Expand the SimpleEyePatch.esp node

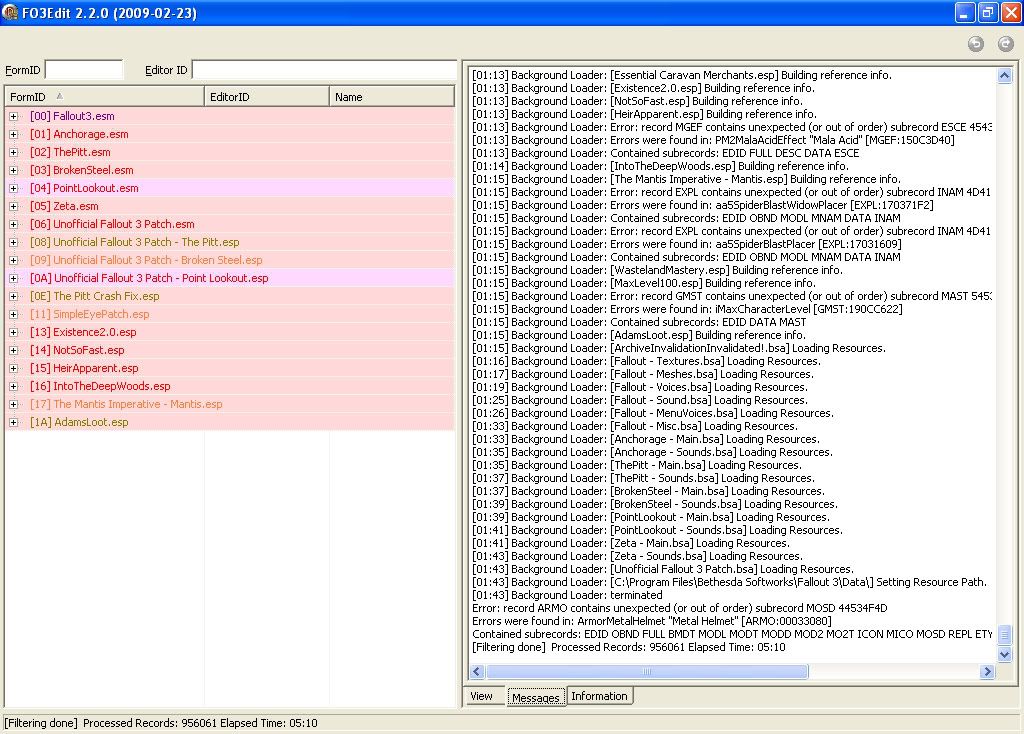click(x=14, y=314)
